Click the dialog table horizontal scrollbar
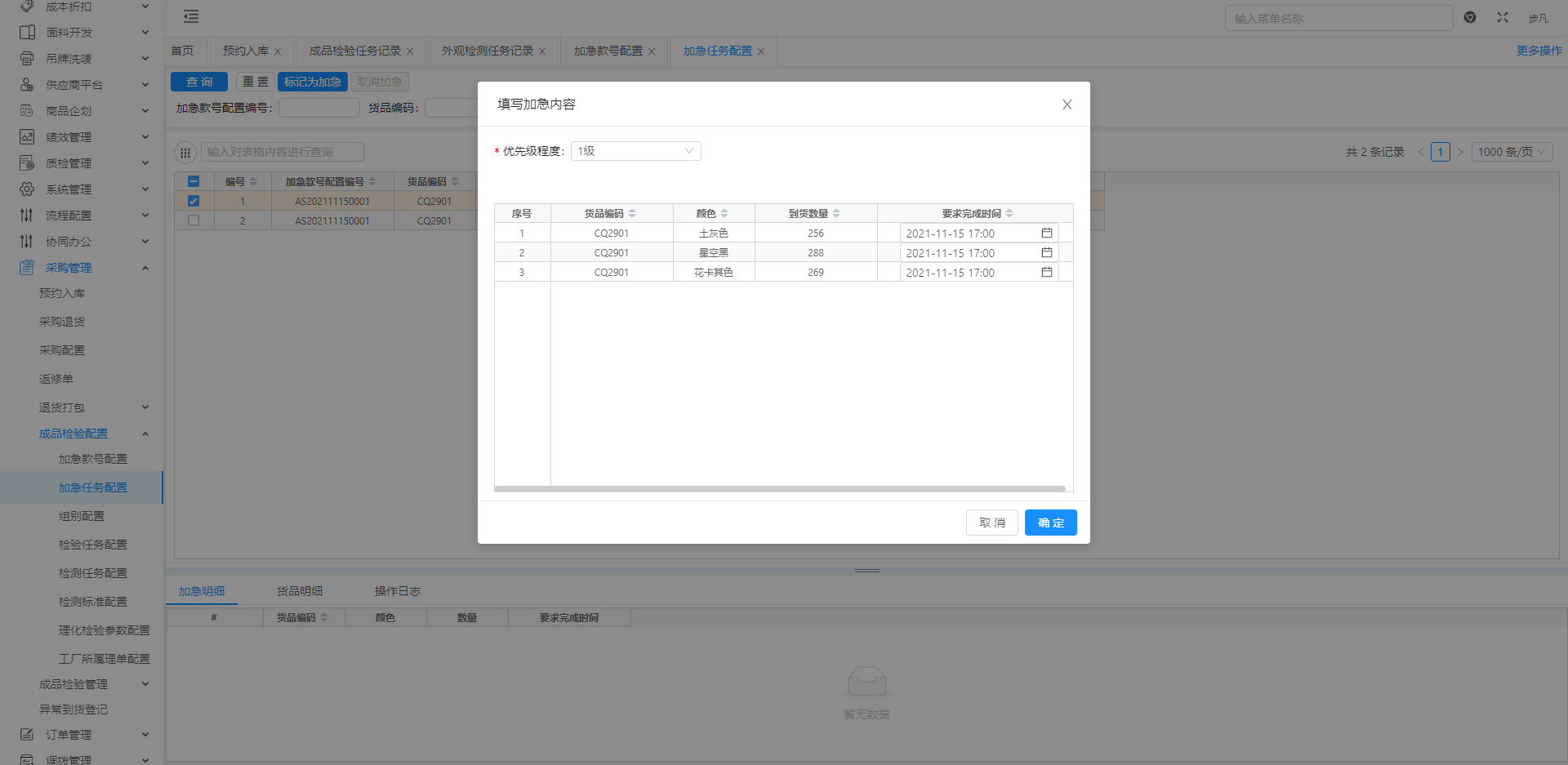Screen dimensions: 1568x765 coord(779,489)
